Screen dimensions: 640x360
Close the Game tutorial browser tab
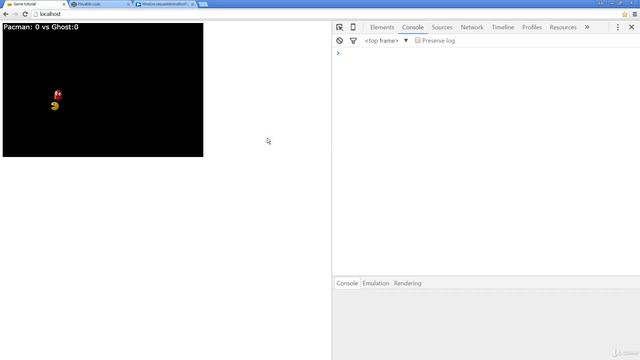(x=64, y=4)
